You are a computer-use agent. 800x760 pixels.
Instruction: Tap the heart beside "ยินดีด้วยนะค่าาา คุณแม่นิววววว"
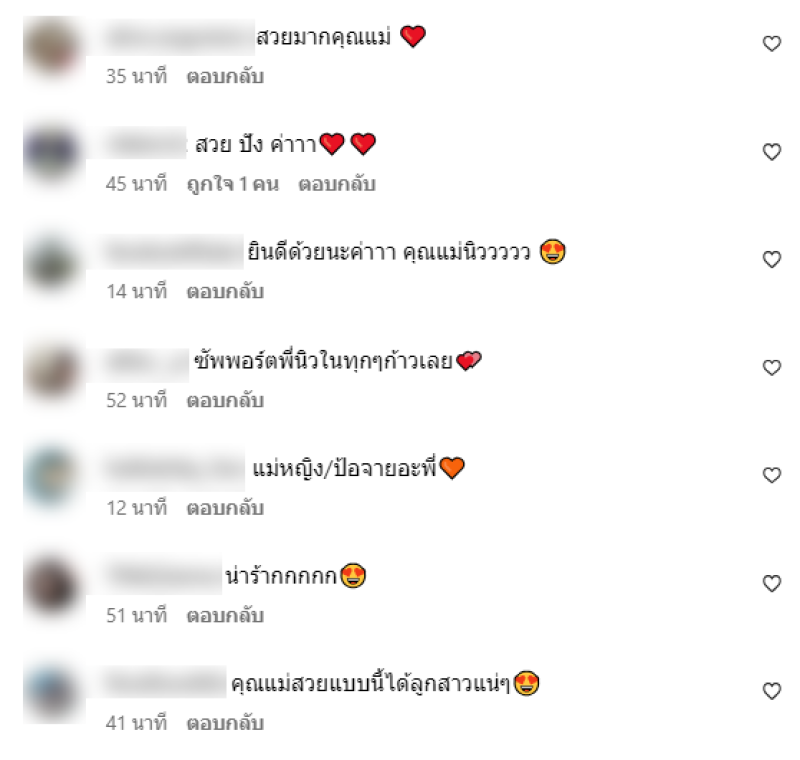[771, 259]
